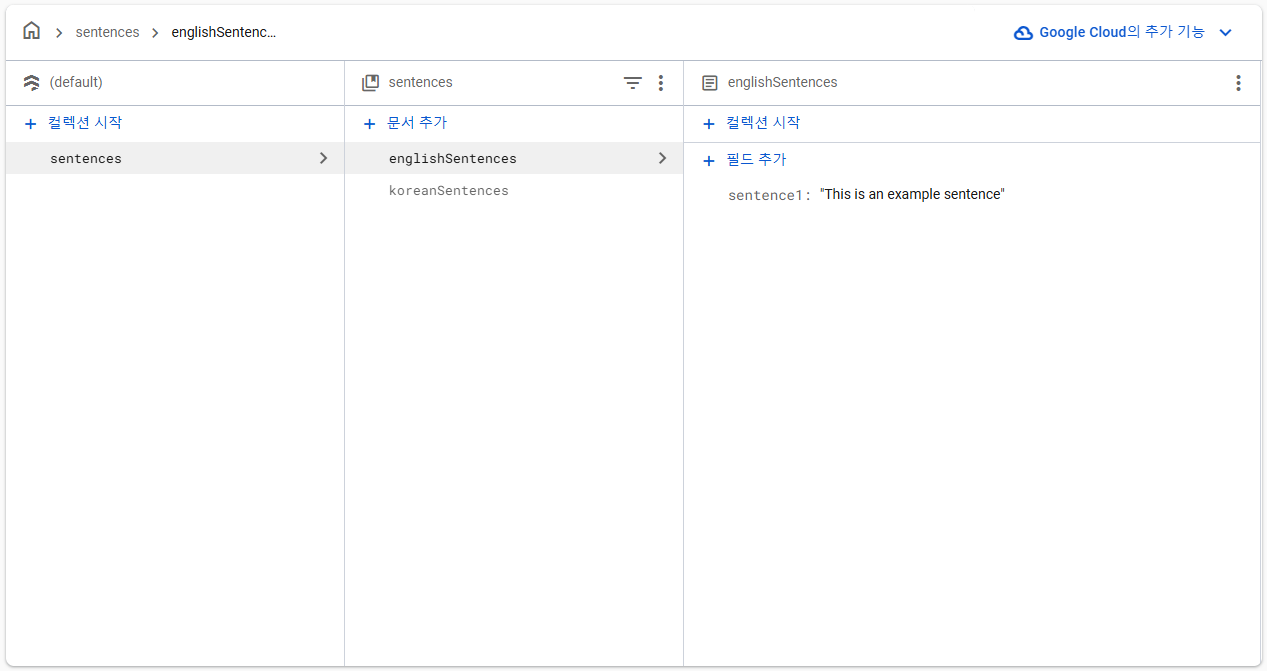The image size is (1267, 671).
Task: Click the englishSentences title in right panel header
Action: click(x=782, y=82)
